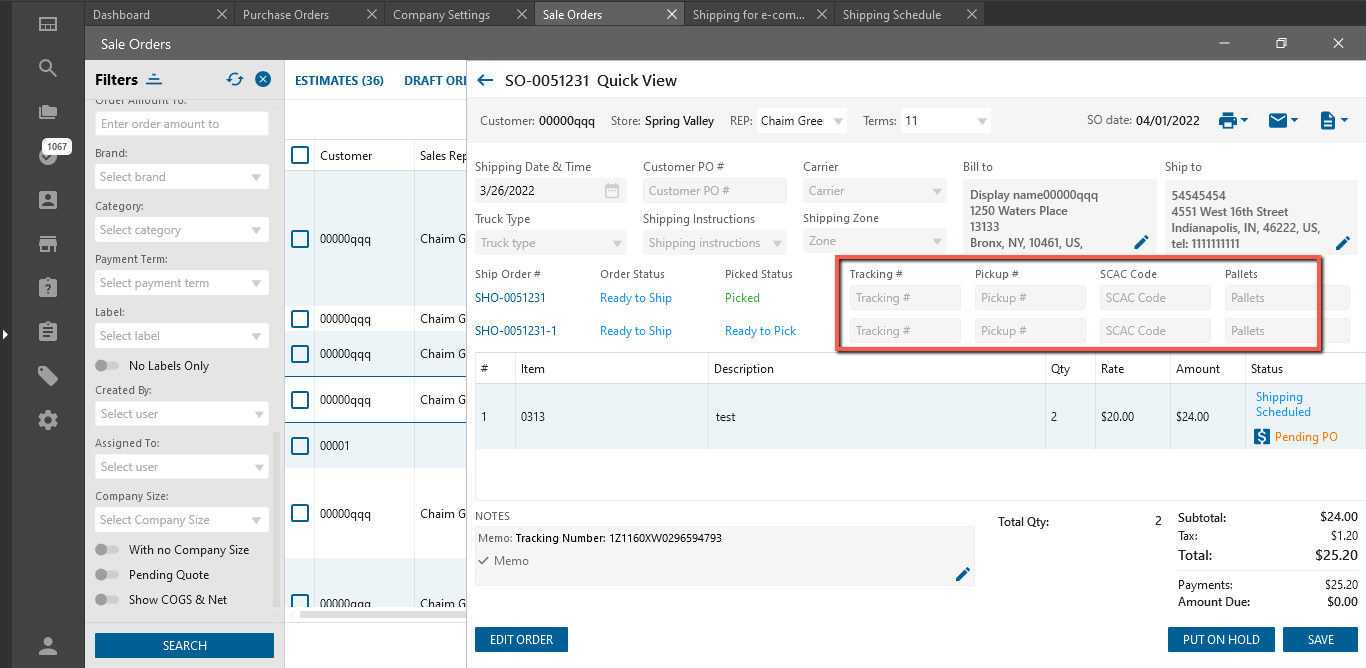
Task: Edit the Ship to address
Action: (x=1343, y=243)
